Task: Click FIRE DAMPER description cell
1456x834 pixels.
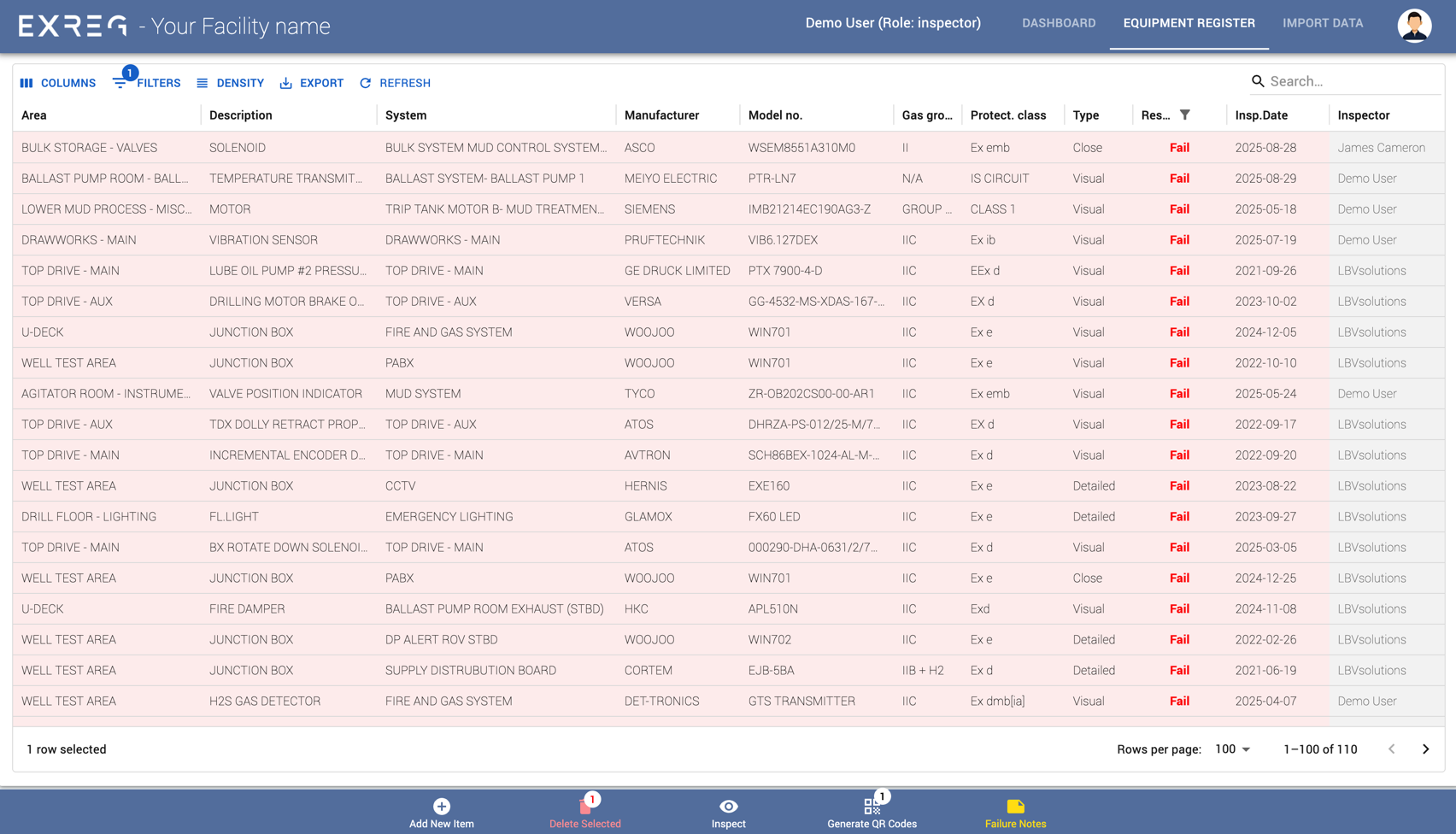Action: (247, 609)
